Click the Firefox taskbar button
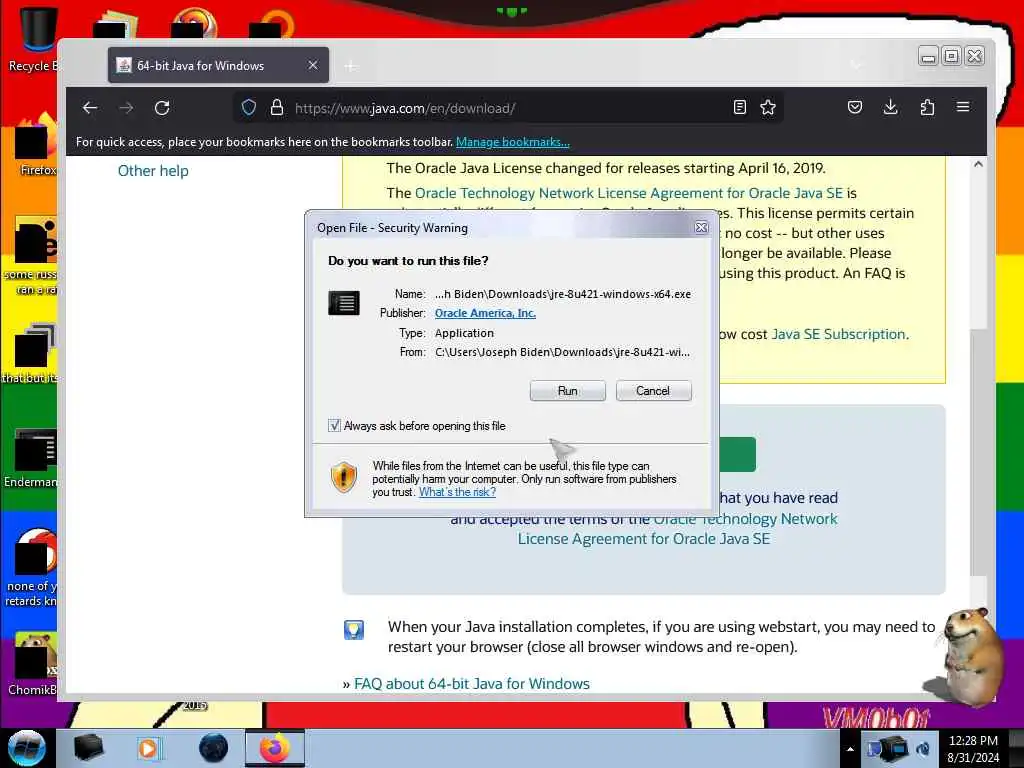Screen dimensions: 1024x768 (x=275, y=748)
